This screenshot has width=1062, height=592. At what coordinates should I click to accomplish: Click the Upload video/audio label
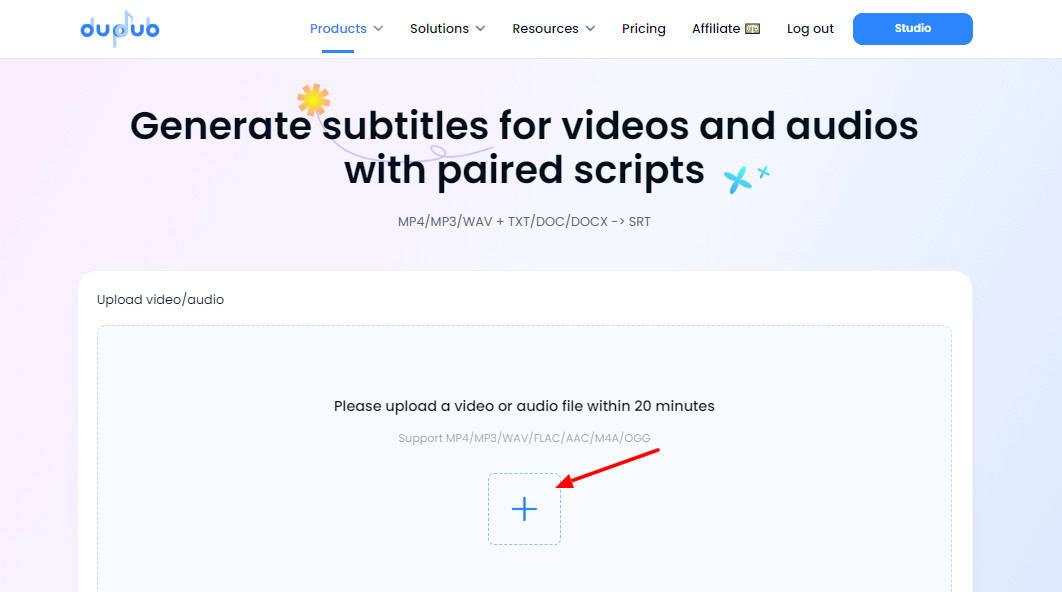(161, 299)
